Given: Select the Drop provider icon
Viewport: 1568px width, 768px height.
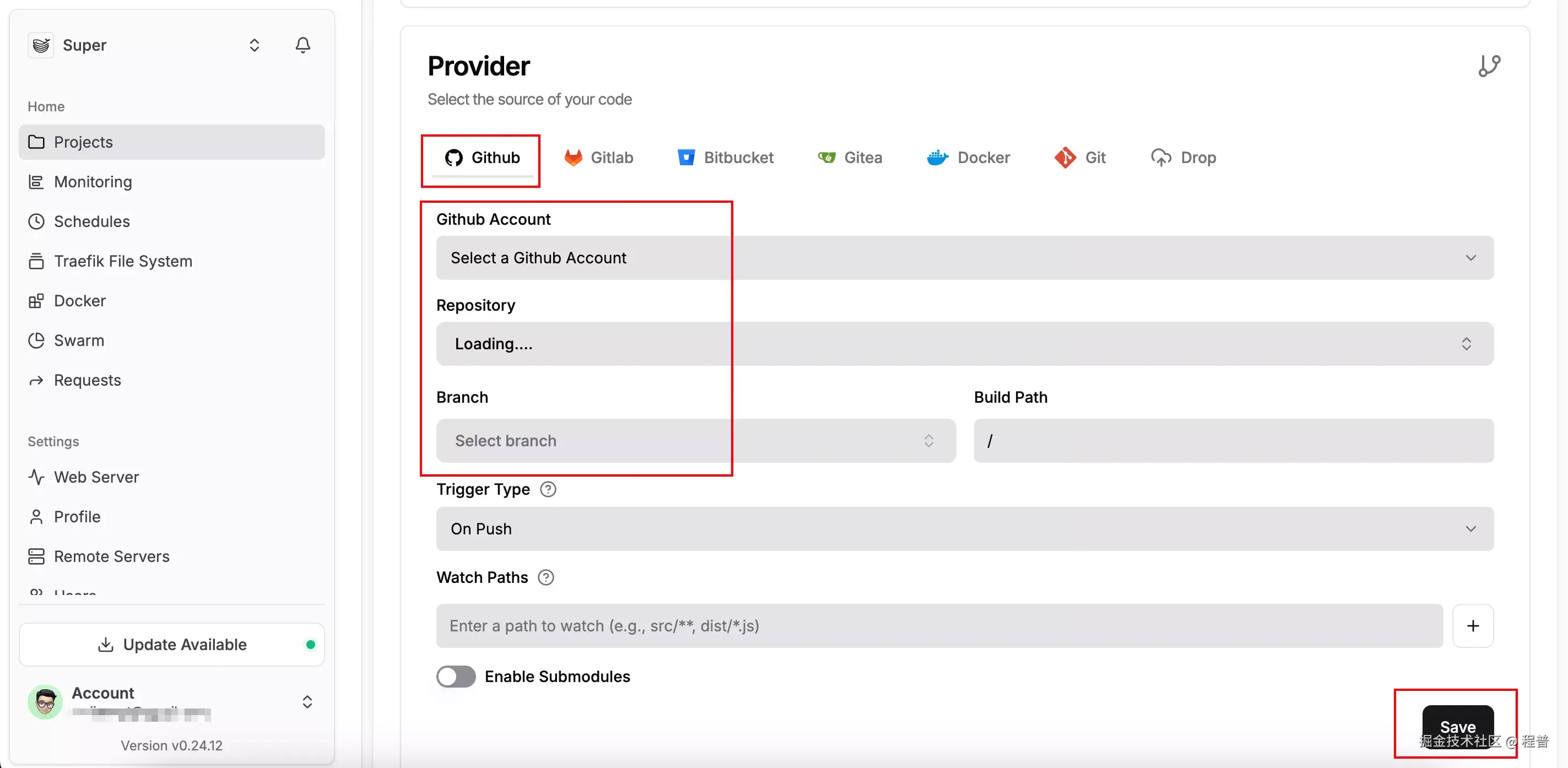Looking at the screenshot, I should (1161, 157).
